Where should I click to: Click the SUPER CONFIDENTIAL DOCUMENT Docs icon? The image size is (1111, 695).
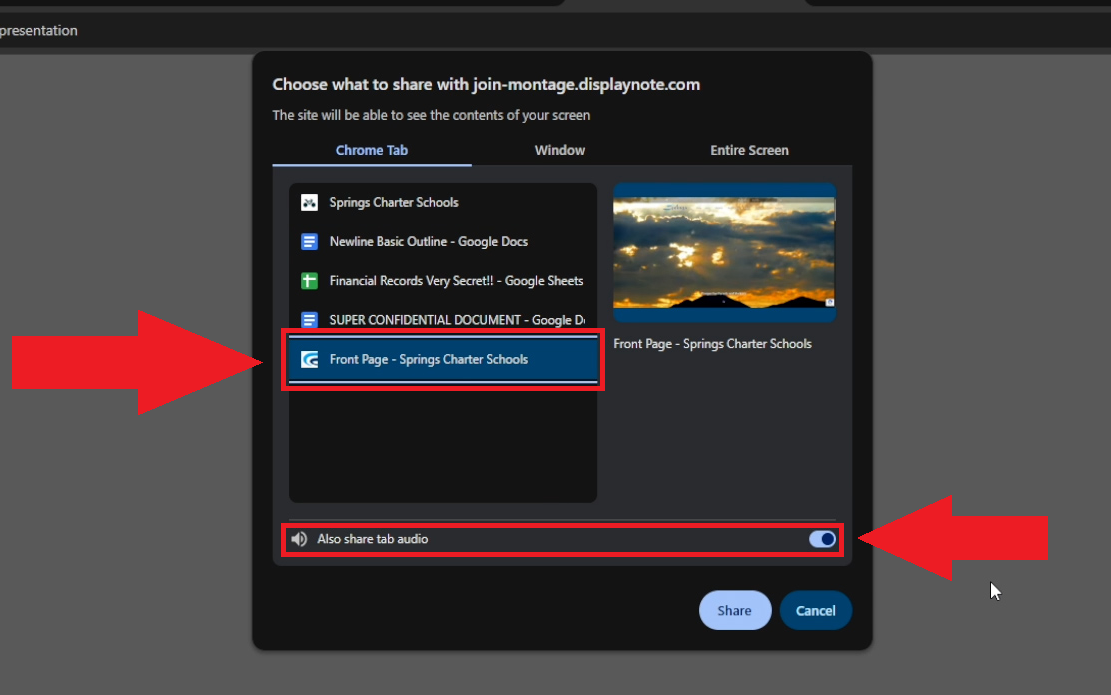(x=309, y=320)
